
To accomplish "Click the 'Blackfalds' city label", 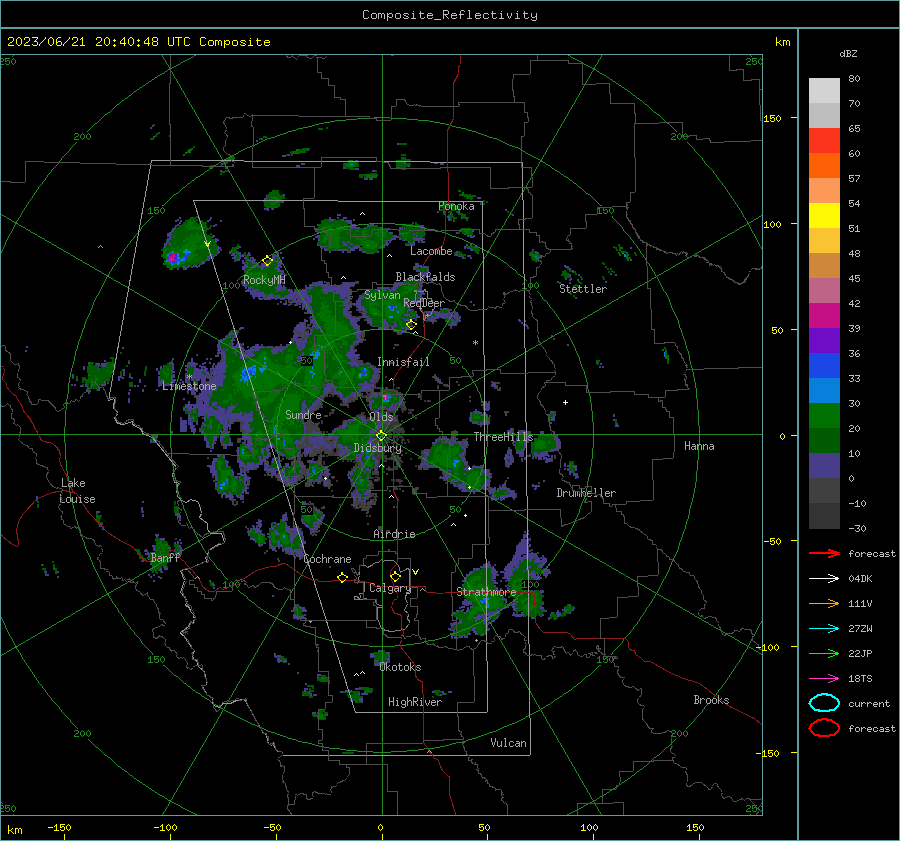I will pos(425,277).
